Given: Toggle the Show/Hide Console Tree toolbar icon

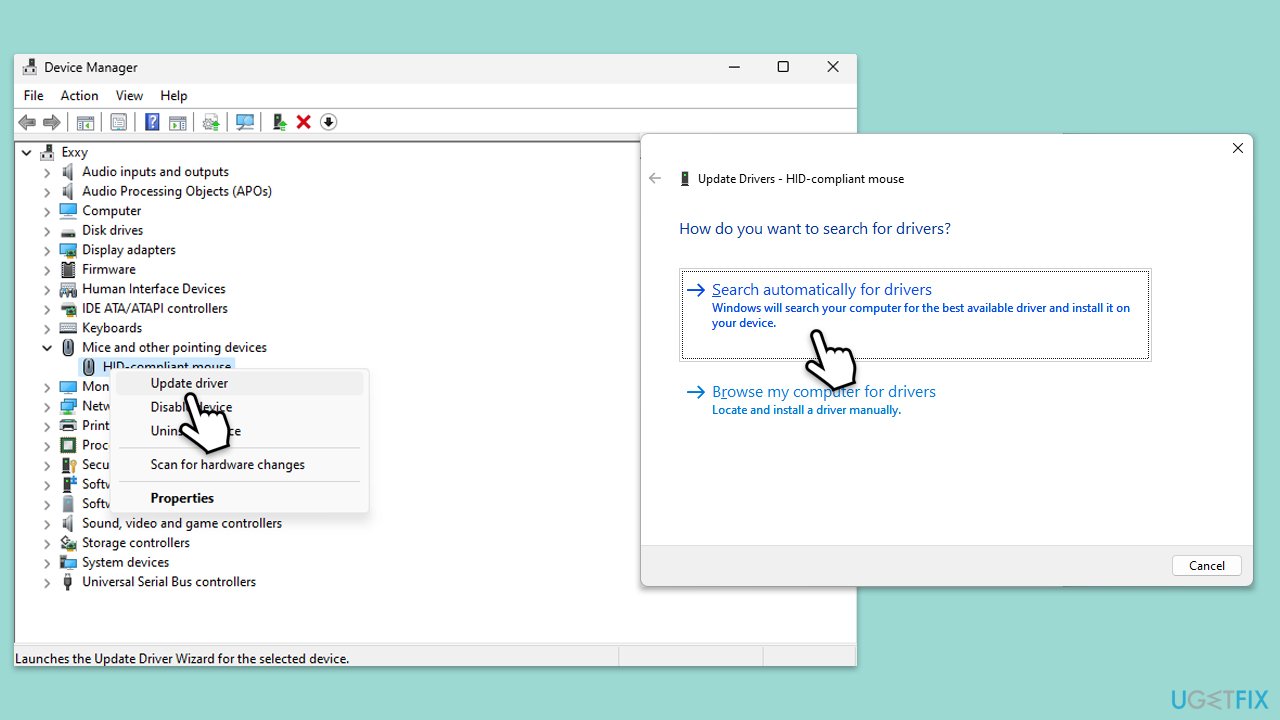Looking at the screenshot, I should pos(86,122).
